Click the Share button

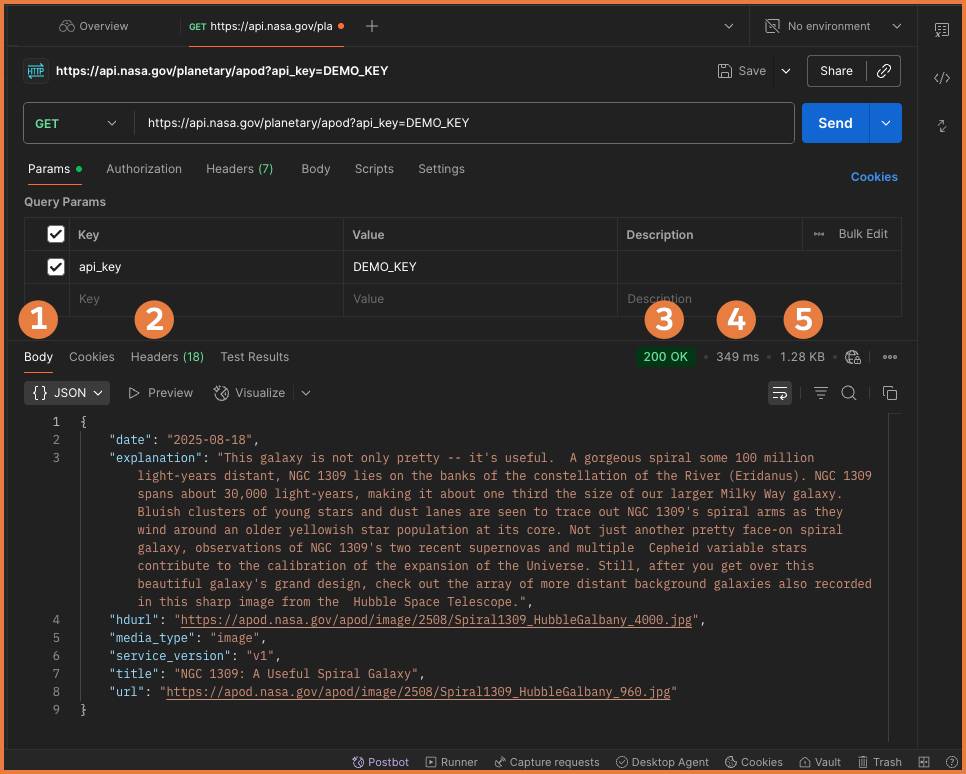pyautogui.click(x=836, y=71)
